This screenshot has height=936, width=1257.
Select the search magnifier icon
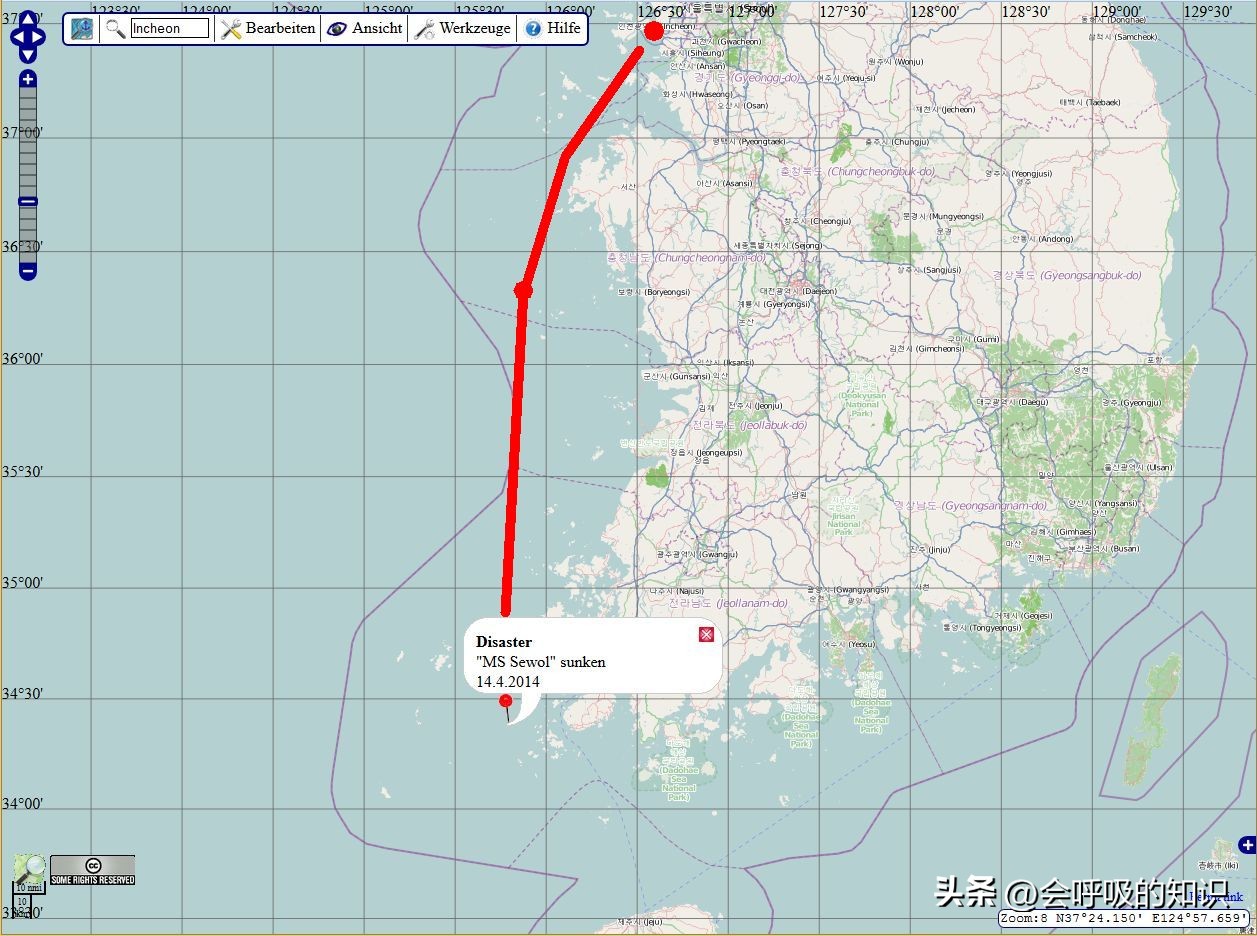coord(114,28)
